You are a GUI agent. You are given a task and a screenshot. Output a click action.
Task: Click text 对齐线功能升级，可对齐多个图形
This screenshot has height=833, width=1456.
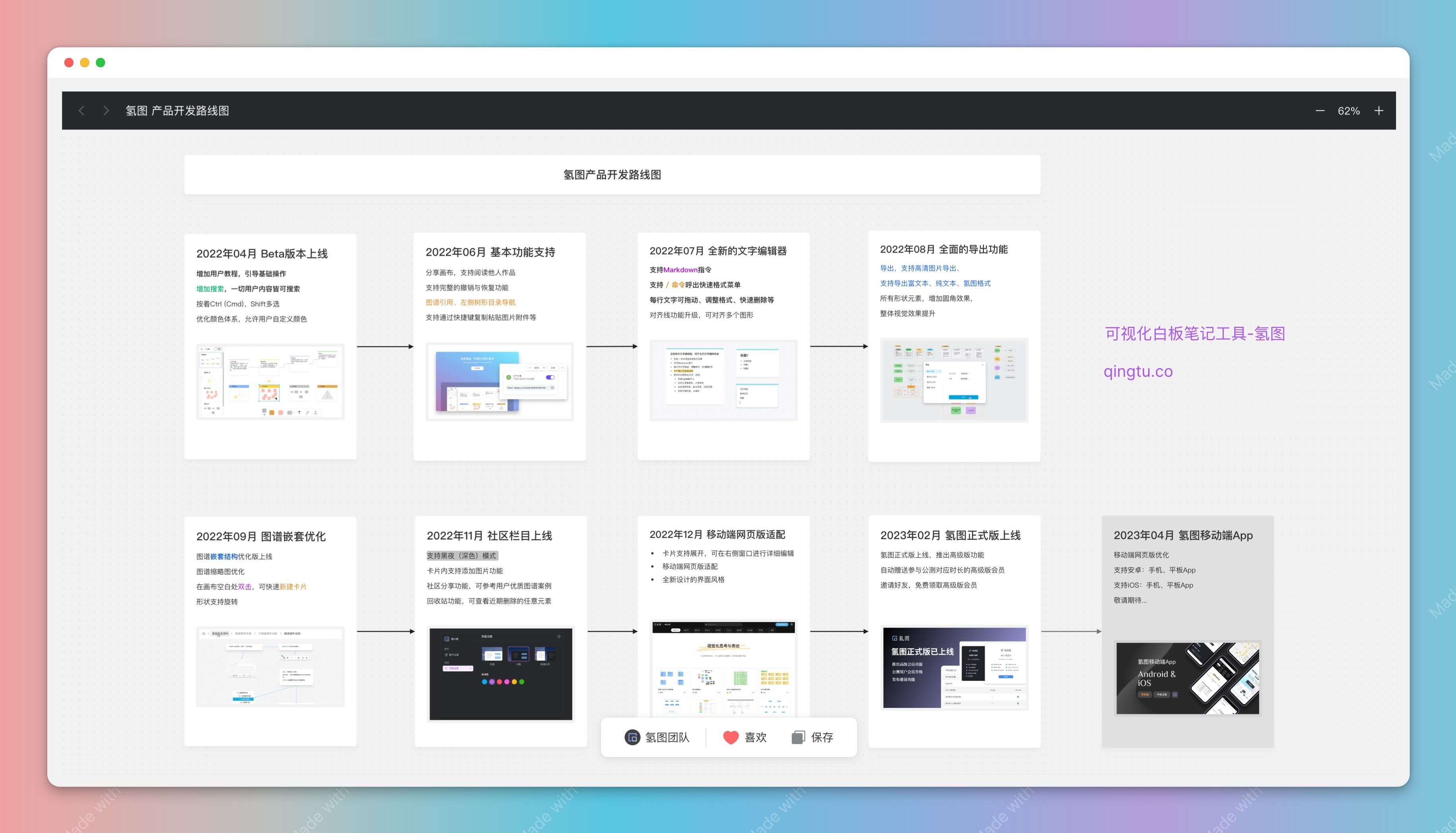pyautogui.click(x=701, y=315)
